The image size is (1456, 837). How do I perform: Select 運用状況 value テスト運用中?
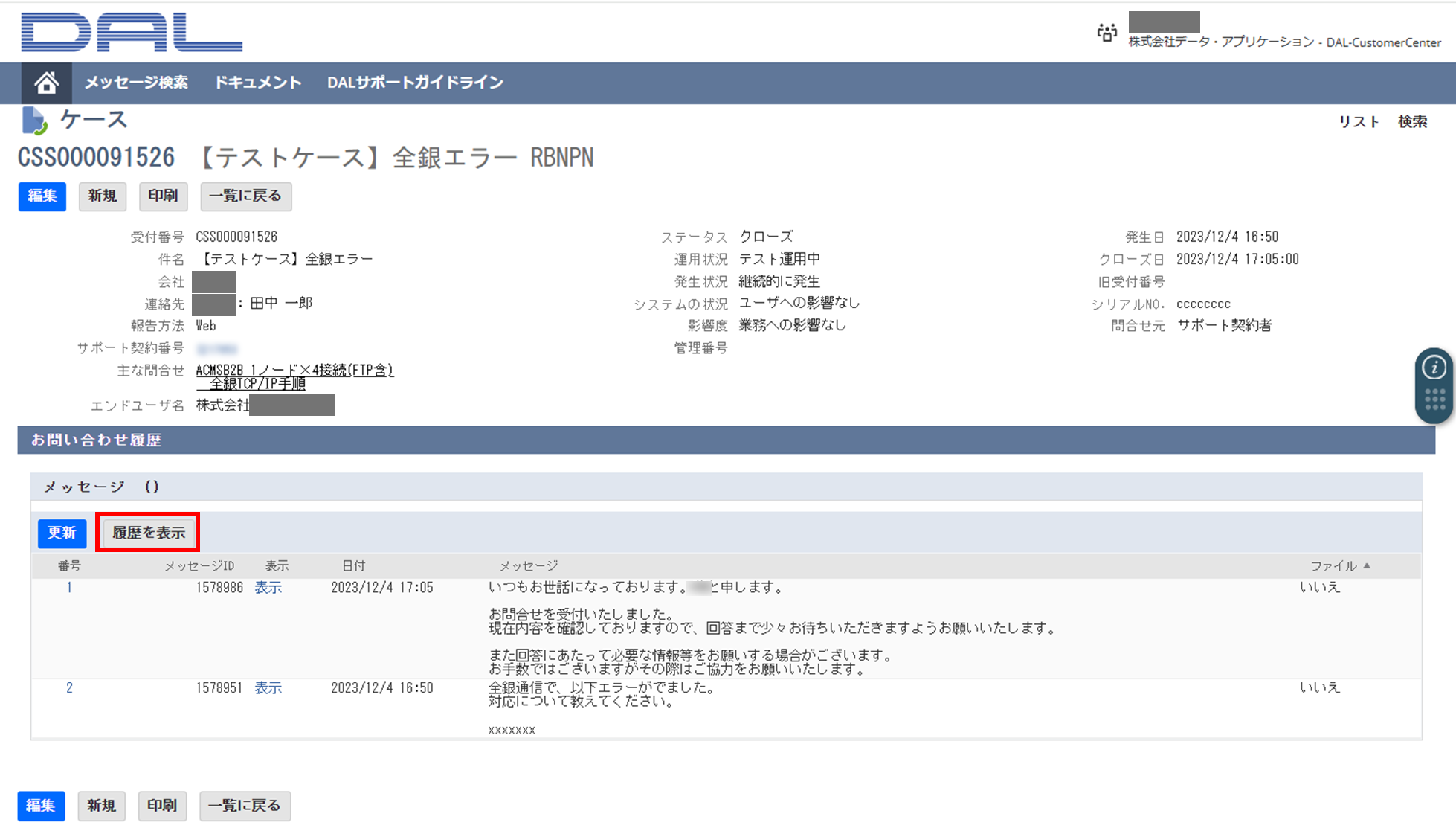coord(779,259)
